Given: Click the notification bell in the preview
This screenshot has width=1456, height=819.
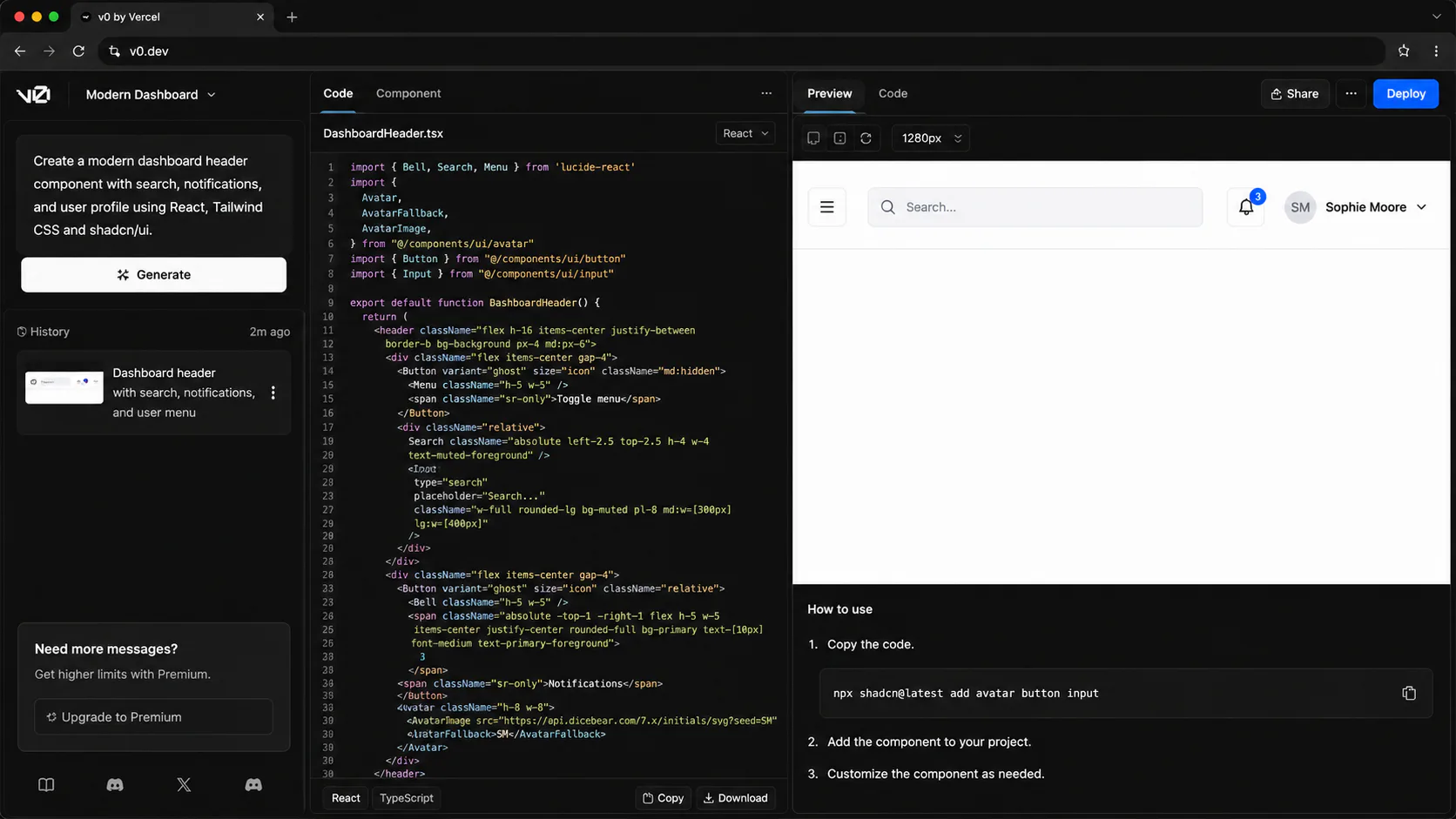Looking at the screenshot, I should coord(1246,207).
